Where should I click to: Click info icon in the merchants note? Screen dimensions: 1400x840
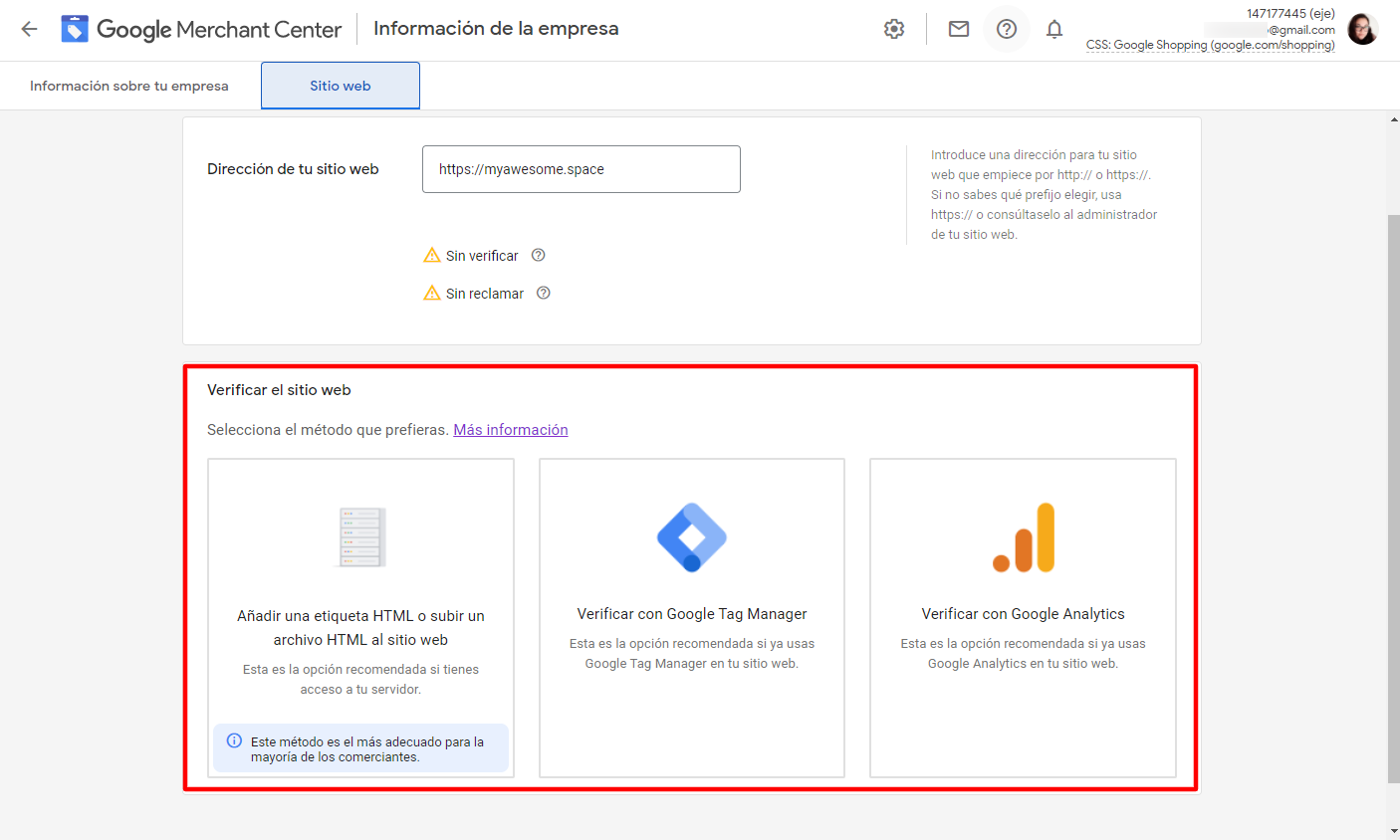[234, 740]
